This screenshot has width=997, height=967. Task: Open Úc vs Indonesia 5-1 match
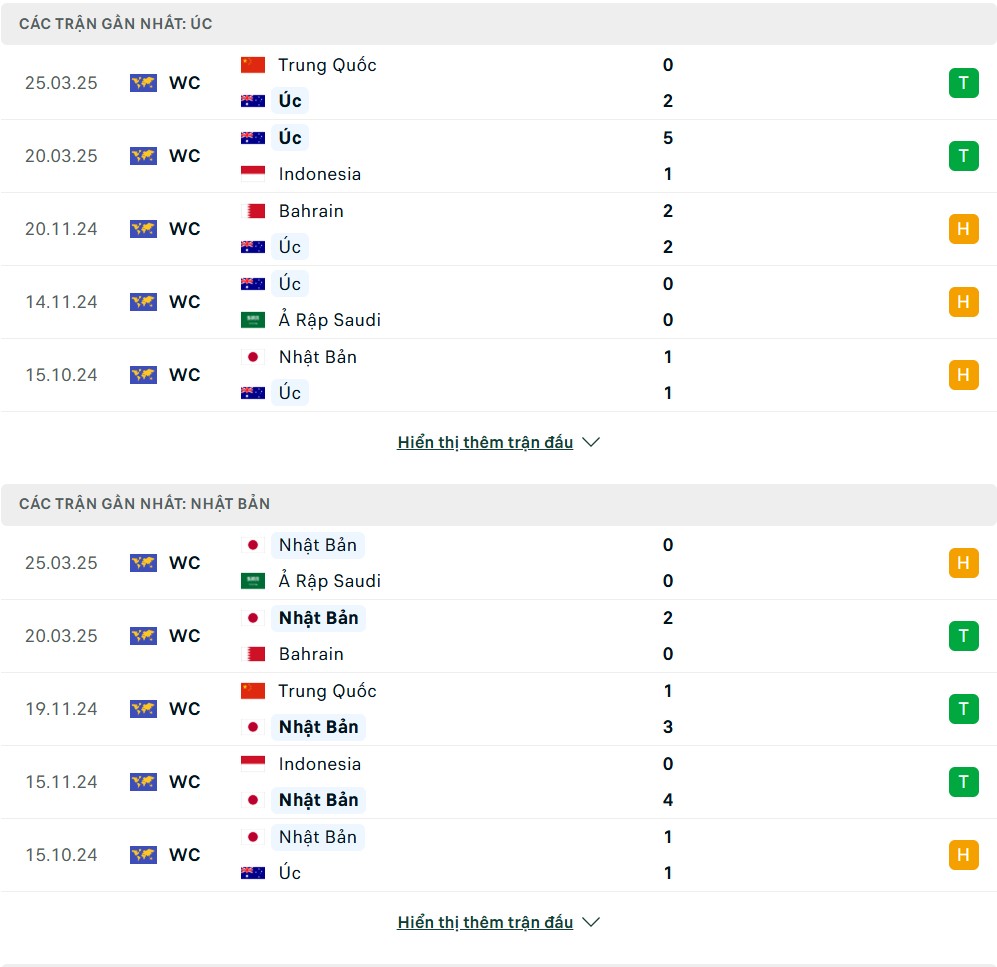[x=498, y=156]
